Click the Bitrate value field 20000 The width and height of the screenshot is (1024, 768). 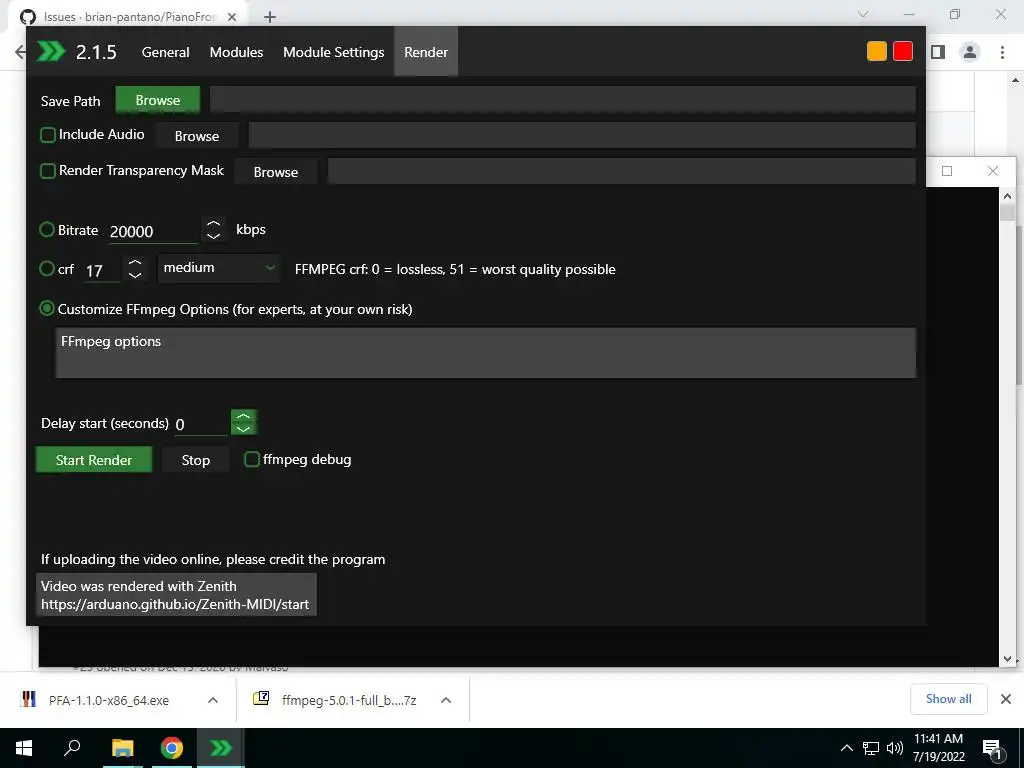click(x=153, y=231)
